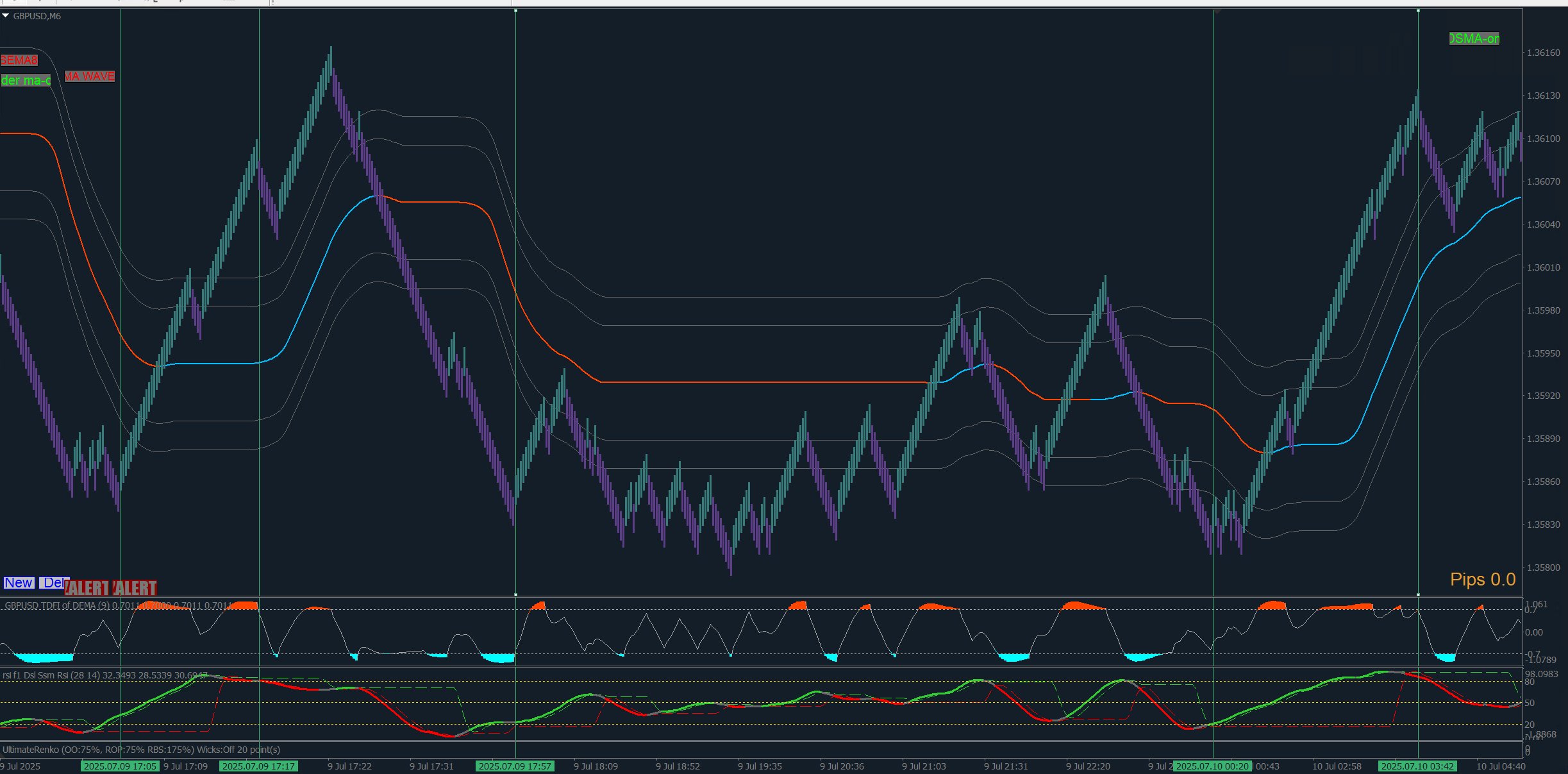Select the 2025.07.09 17:57 time marker
The image size is (1568, 774).
(515, 766)
